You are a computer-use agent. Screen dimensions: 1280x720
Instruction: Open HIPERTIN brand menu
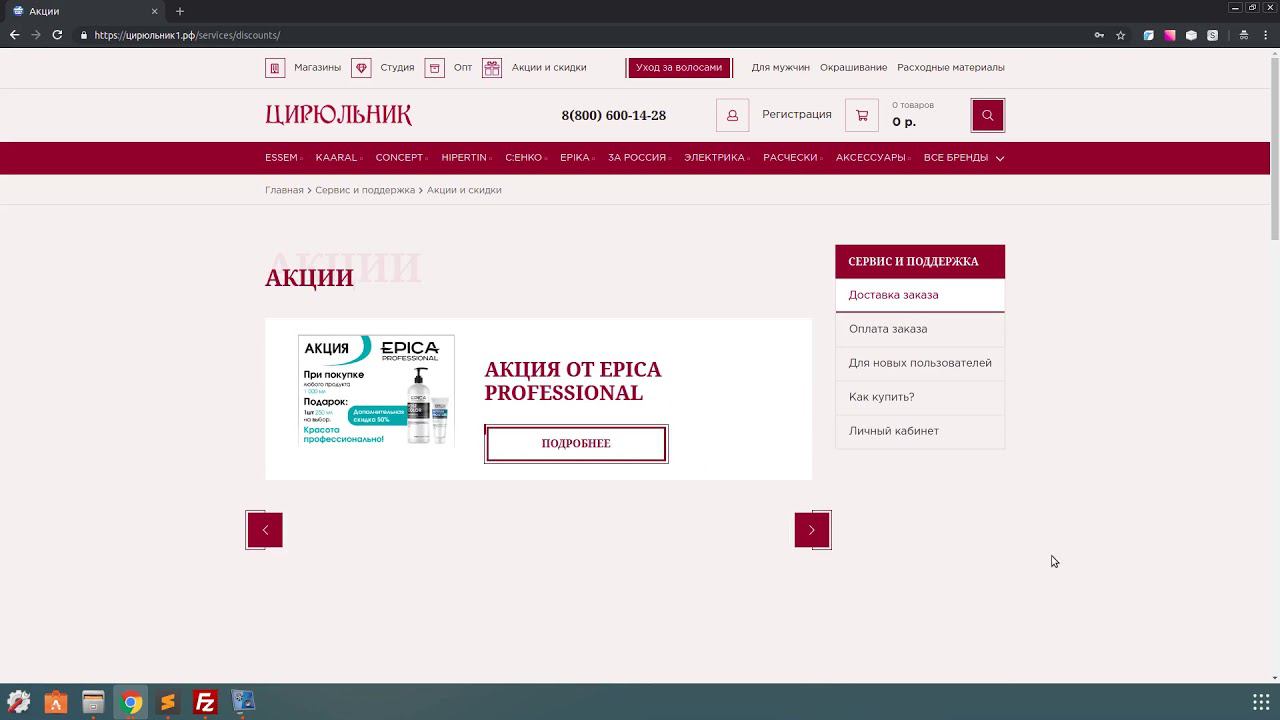(x=465, y=158)
